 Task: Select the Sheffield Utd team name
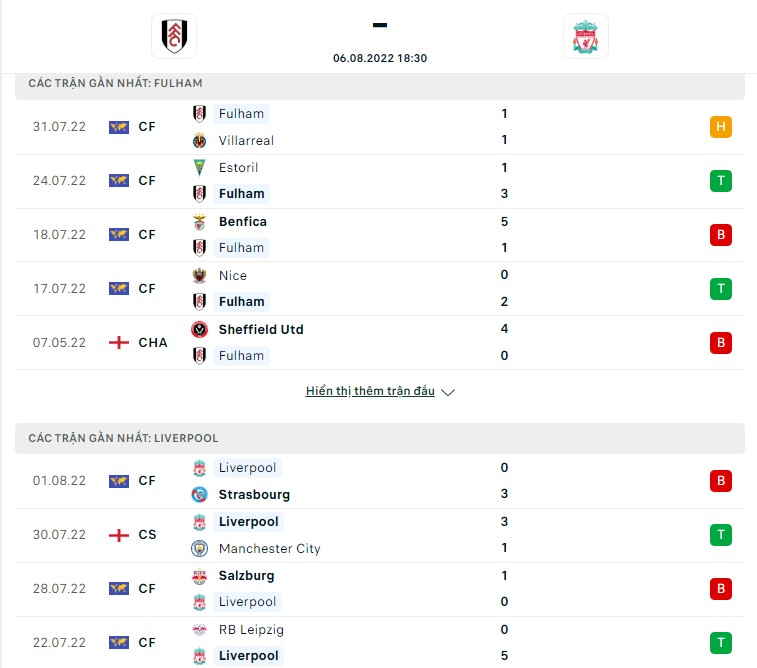click(x=261, y=330)
